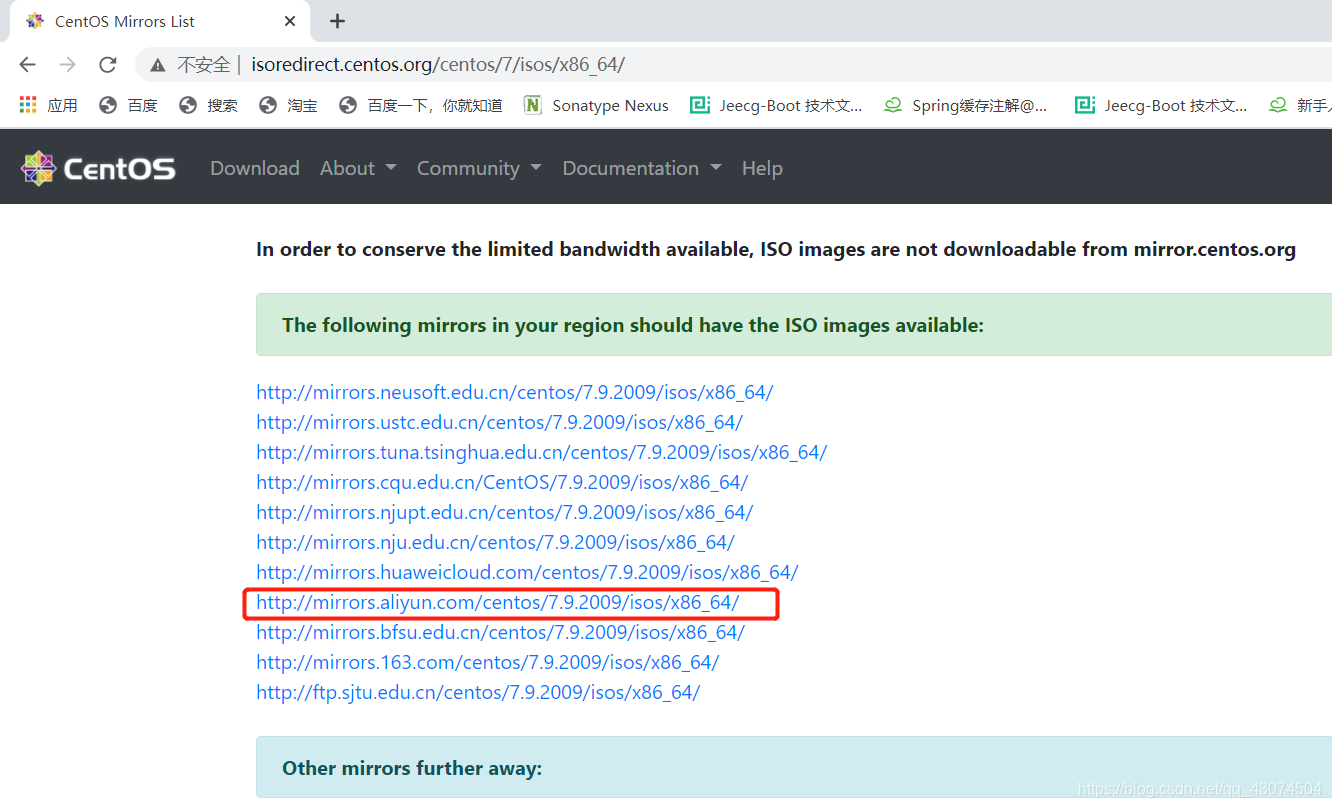The width and height of the screenshot is (1332, 808).
Task: Click the 'In order to conserve' bandwidth notice
Action: click(x=776, y=249)
